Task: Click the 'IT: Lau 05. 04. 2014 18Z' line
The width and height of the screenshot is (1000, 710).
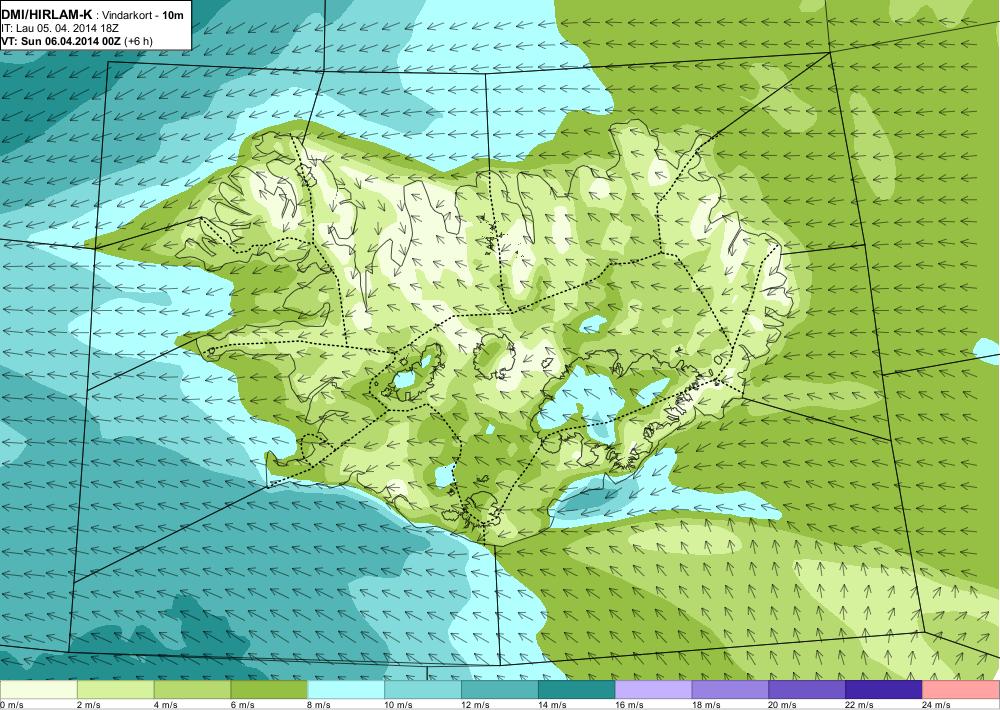Action: 60,28
